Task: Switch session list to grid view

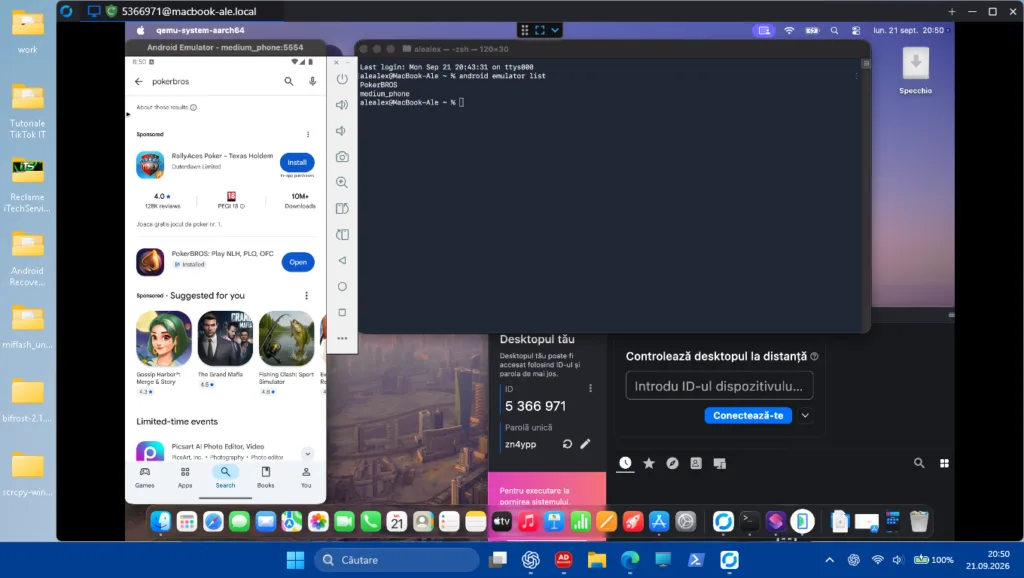Action: click(944, 463)
